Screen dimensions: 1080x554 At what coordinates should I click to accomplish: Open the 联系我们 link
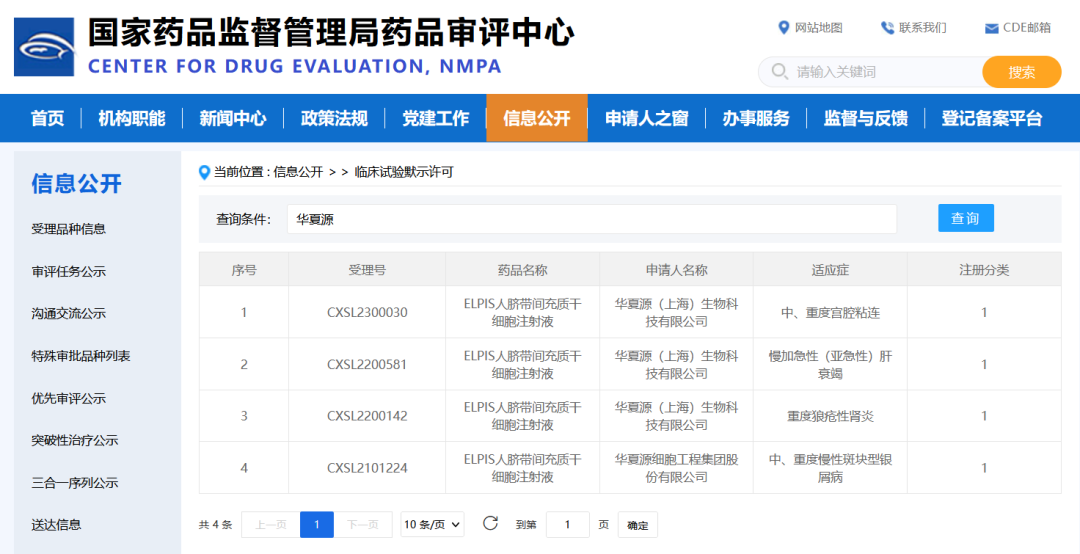tap(923, 28)
